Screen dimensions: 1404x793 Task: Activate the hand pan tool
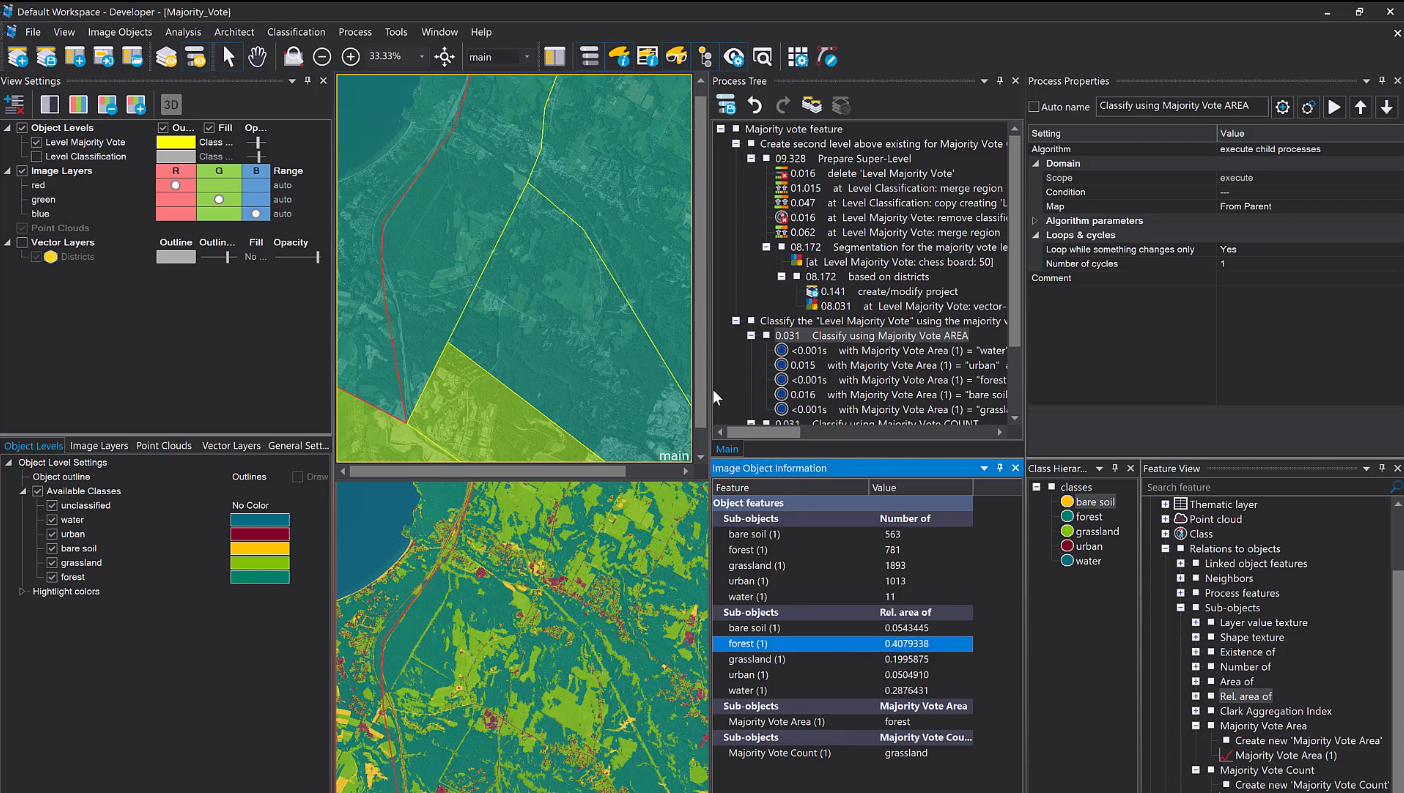[257, 57]
